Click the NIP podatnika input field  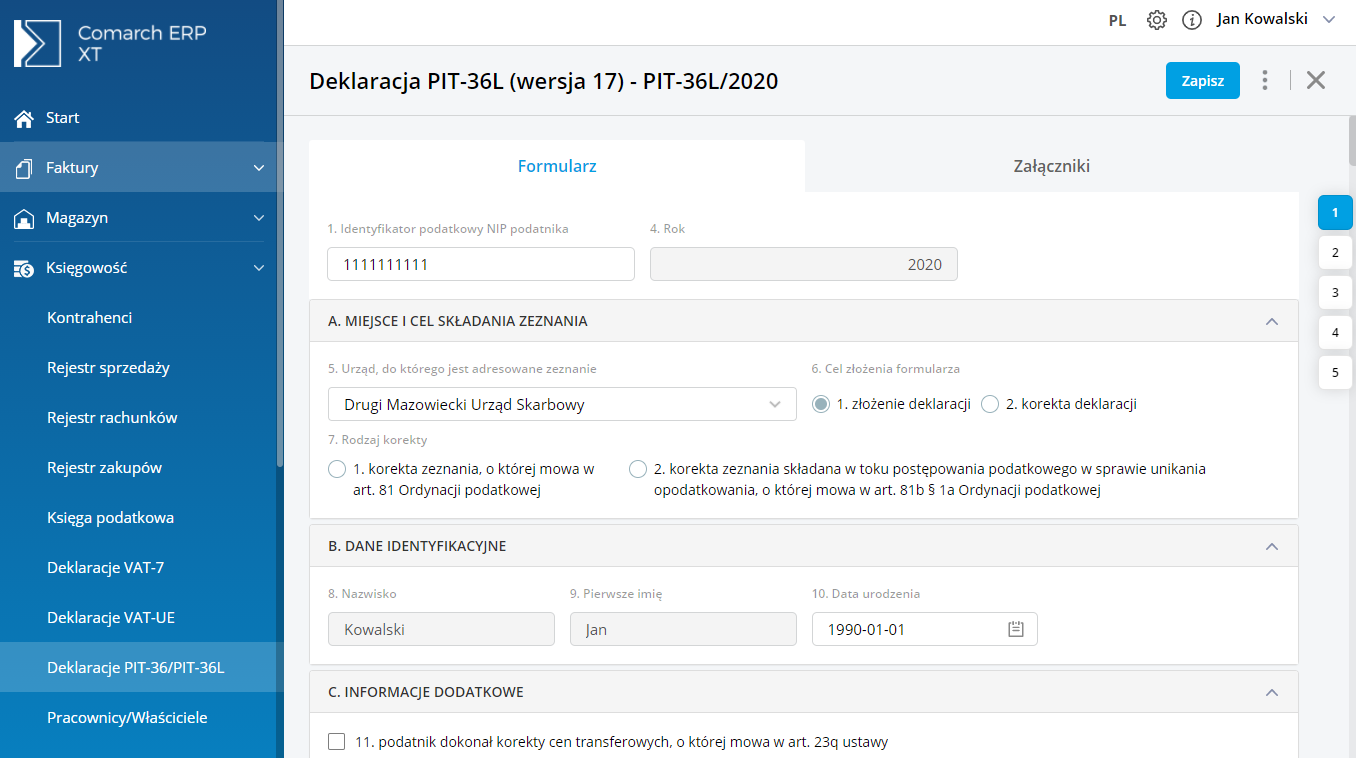[480, 264]
